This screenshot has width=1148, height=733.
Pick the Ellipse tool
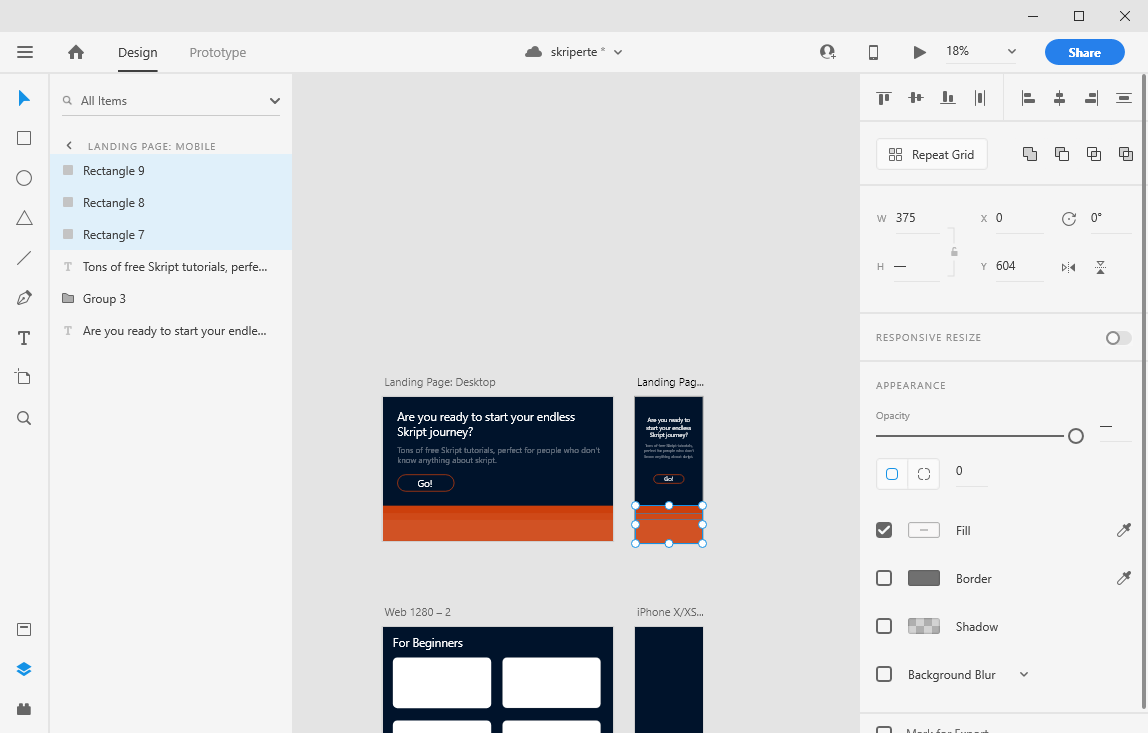[x=24, y=178]
